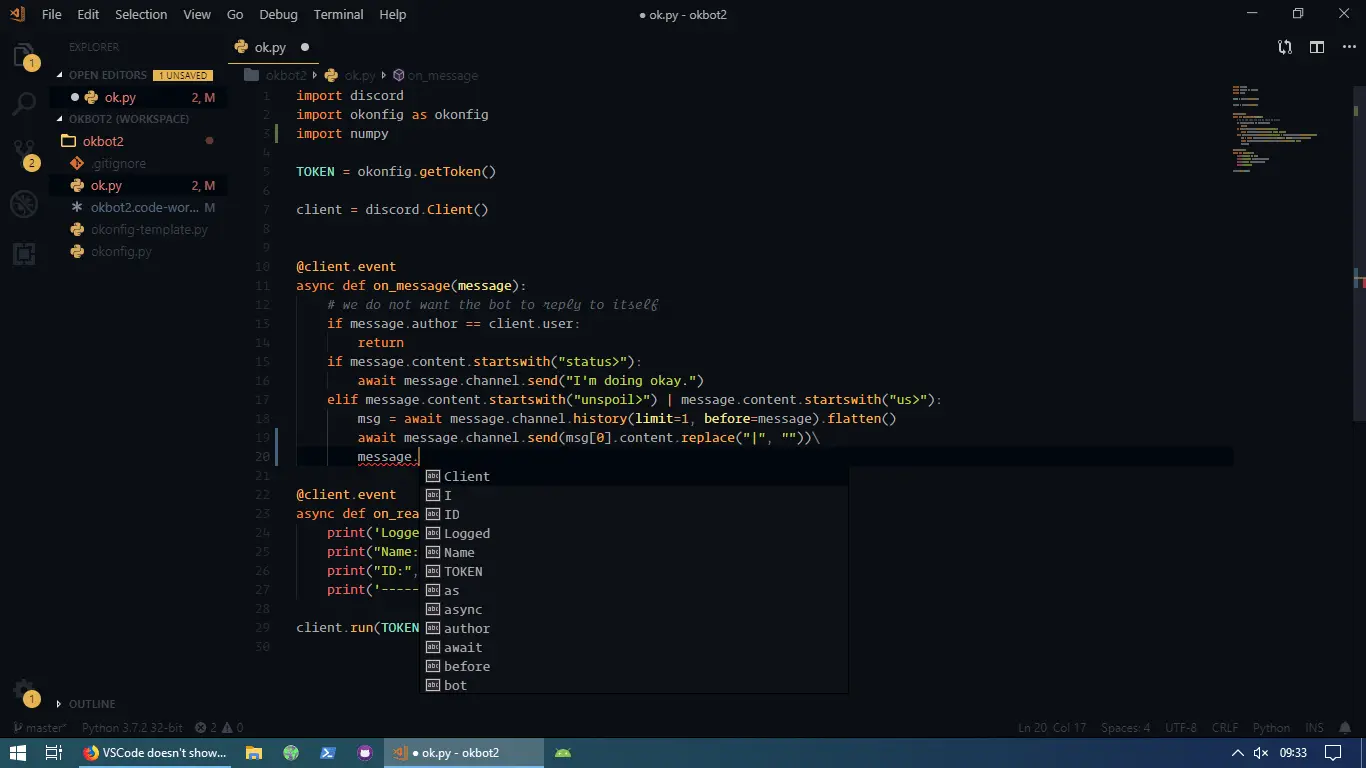
Task: Open Task View on the taskbar
Action: pos(55,753)
